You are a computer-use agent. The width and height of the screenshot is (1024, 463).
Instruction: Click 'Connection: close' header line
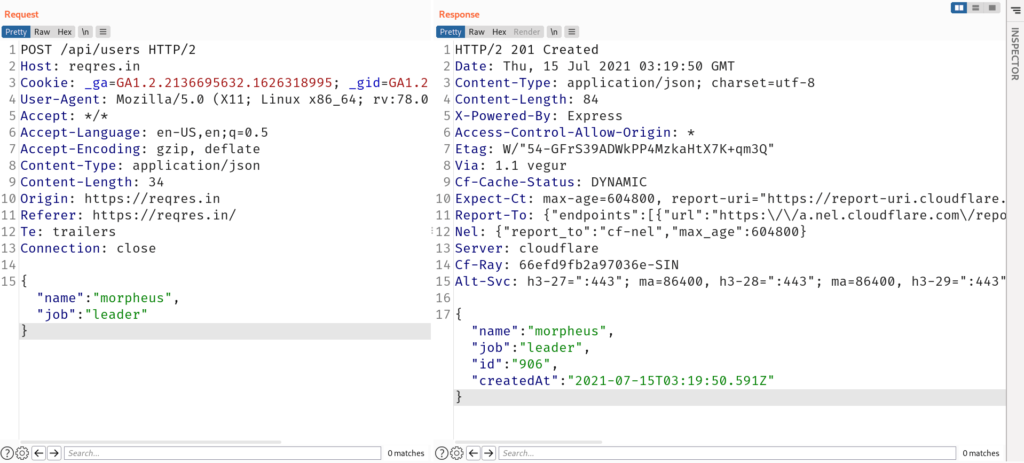click(88, 249)
